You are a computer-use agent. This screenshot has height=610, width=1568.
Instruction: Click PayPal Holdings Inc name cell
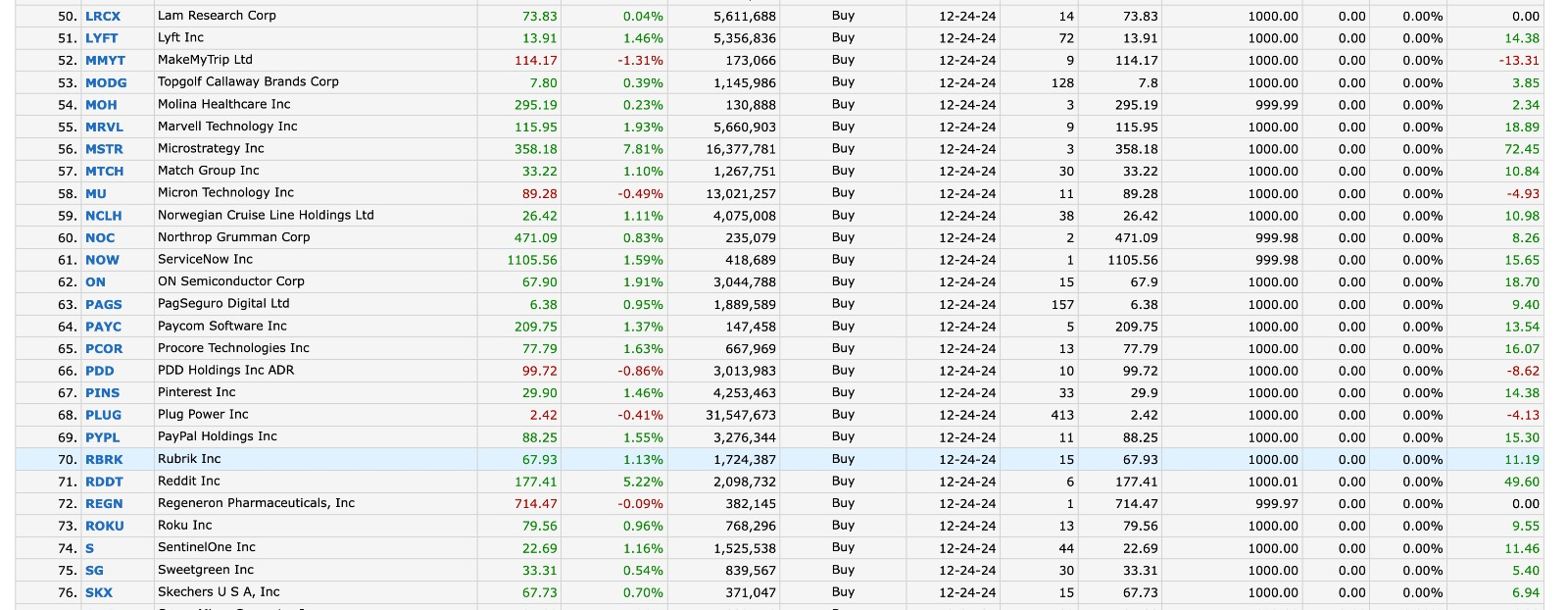coord(218,436)
